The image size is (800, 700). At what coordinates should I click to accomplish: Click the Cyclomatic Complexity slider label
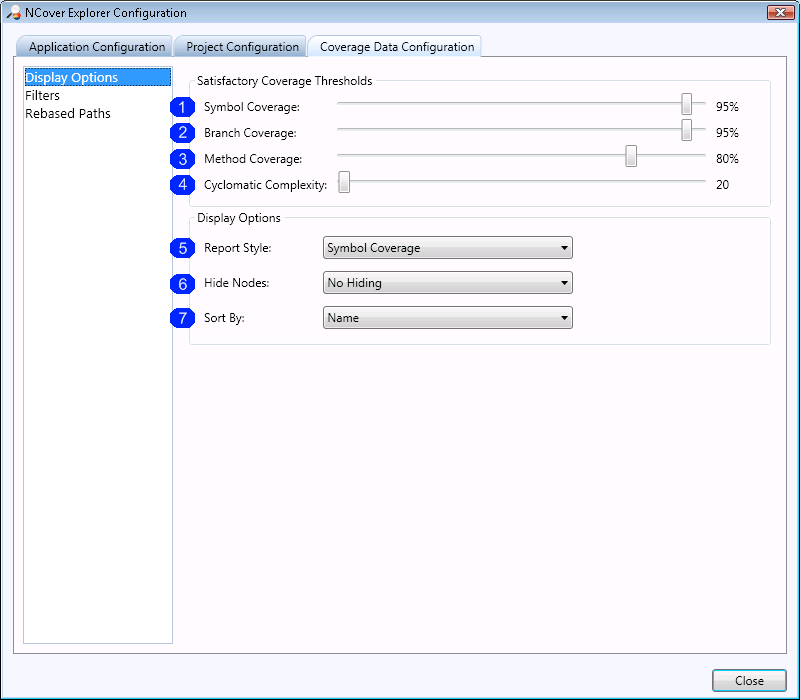point(266,185)
